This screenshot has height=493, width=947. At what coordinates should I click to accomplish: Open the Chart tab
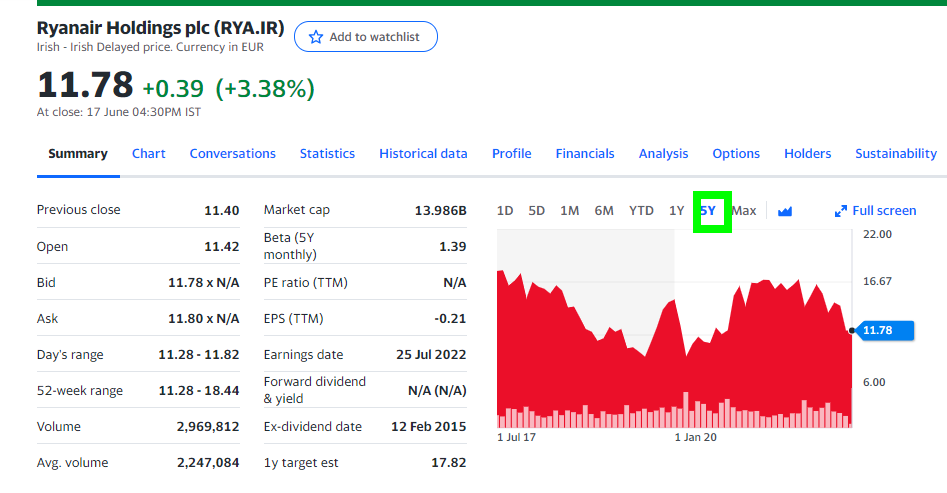pyautogui.click(x=149, y=153)
